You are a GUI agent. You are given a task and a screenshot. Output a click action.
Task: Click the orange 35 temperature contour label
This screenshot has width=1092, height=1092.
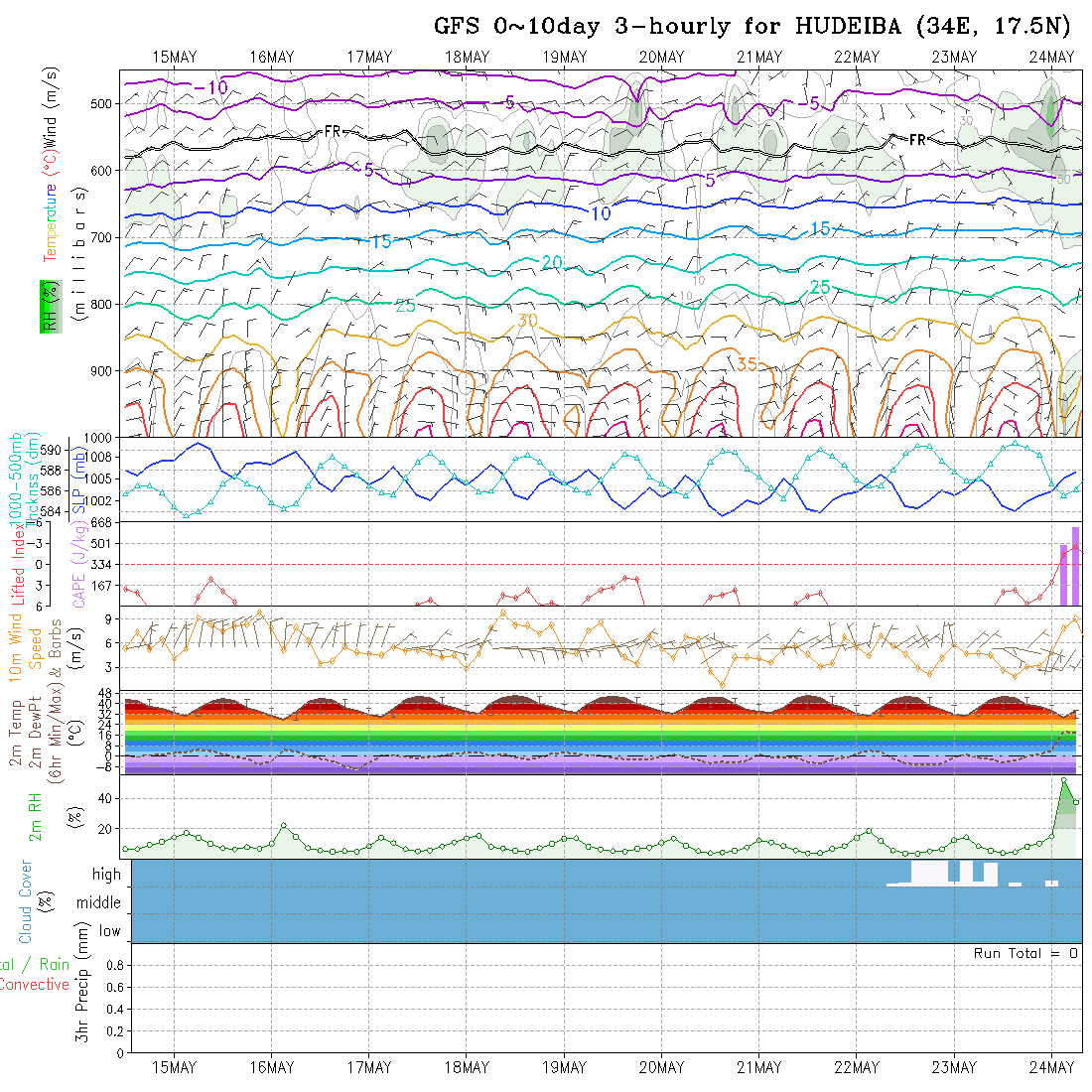(748, 364)
